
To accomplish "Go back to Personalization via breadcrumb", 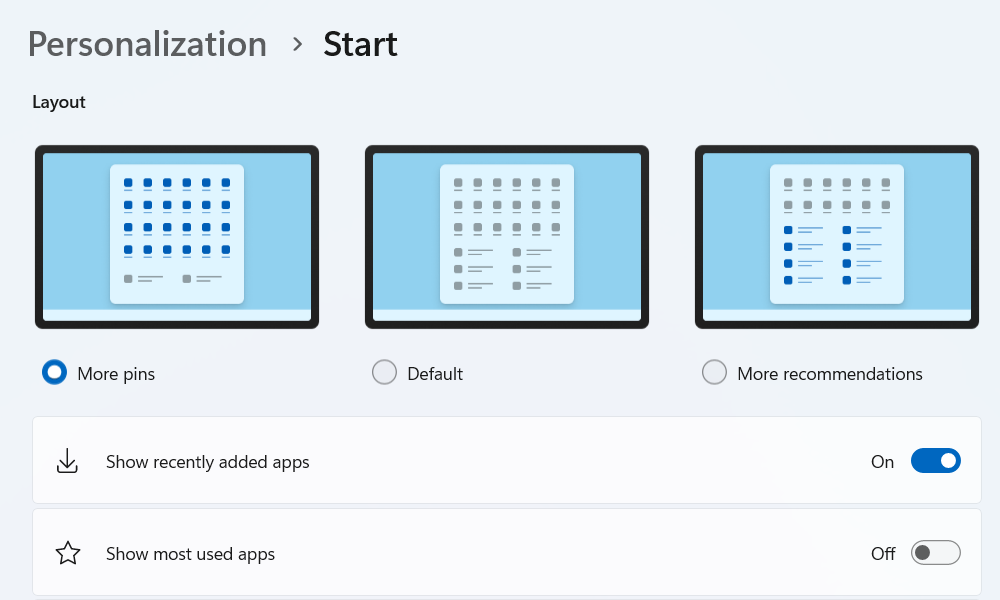I will point(147,44).
